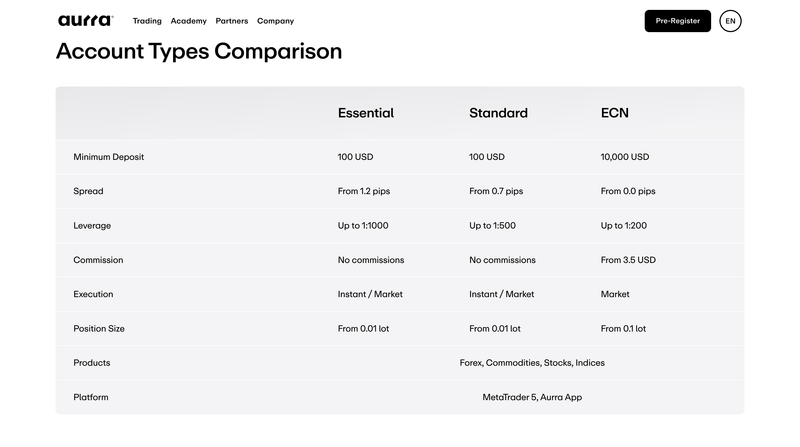This screenshot has width=800, height=447.
Task: Click the Forex, Commodities, Stocks, Indices text
Action: pyautogui.click(x=532, y=363)
